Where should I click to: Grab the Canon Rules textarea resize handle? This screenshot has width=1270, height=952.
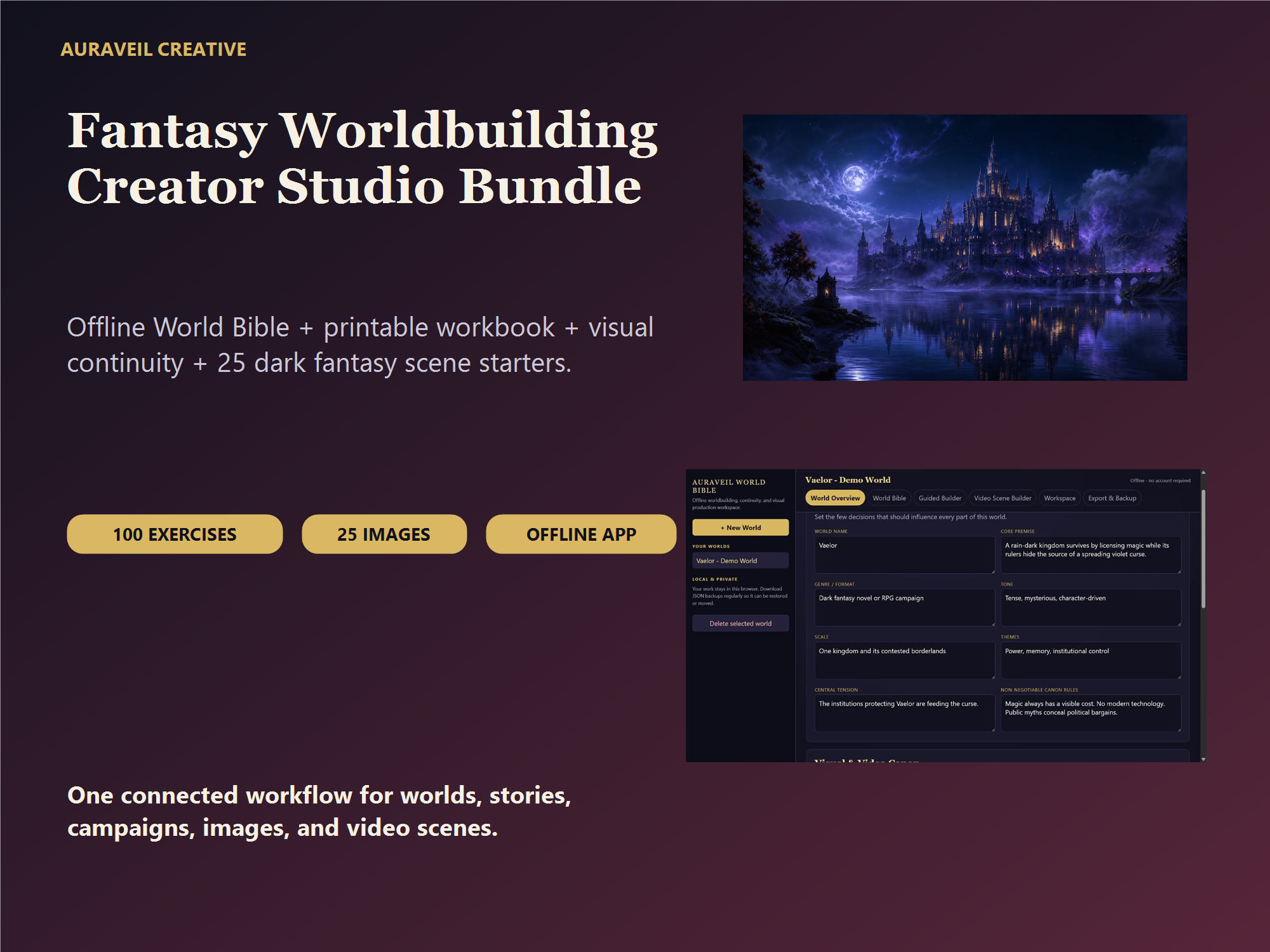(x=1179, y=729)
